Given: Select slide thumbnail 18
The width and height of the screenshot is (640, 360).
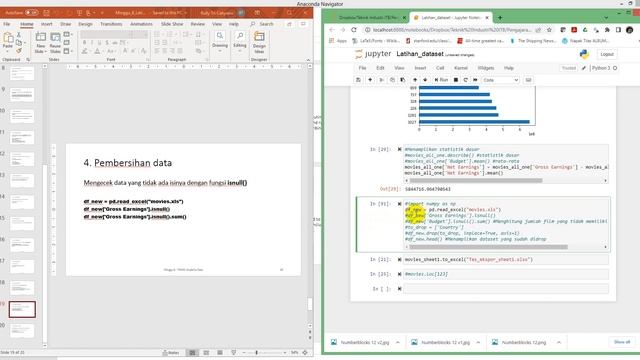Looking at the screenshot, I should (x=22, y=288).
